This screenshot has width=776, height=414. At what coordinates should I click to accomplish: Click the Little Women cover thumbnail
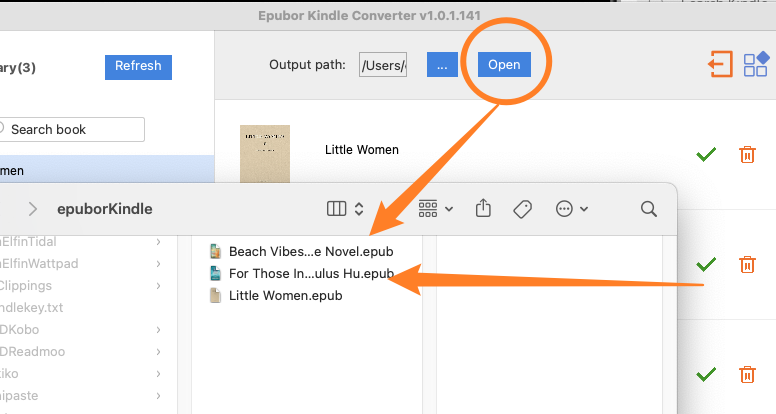click(265, 154)
